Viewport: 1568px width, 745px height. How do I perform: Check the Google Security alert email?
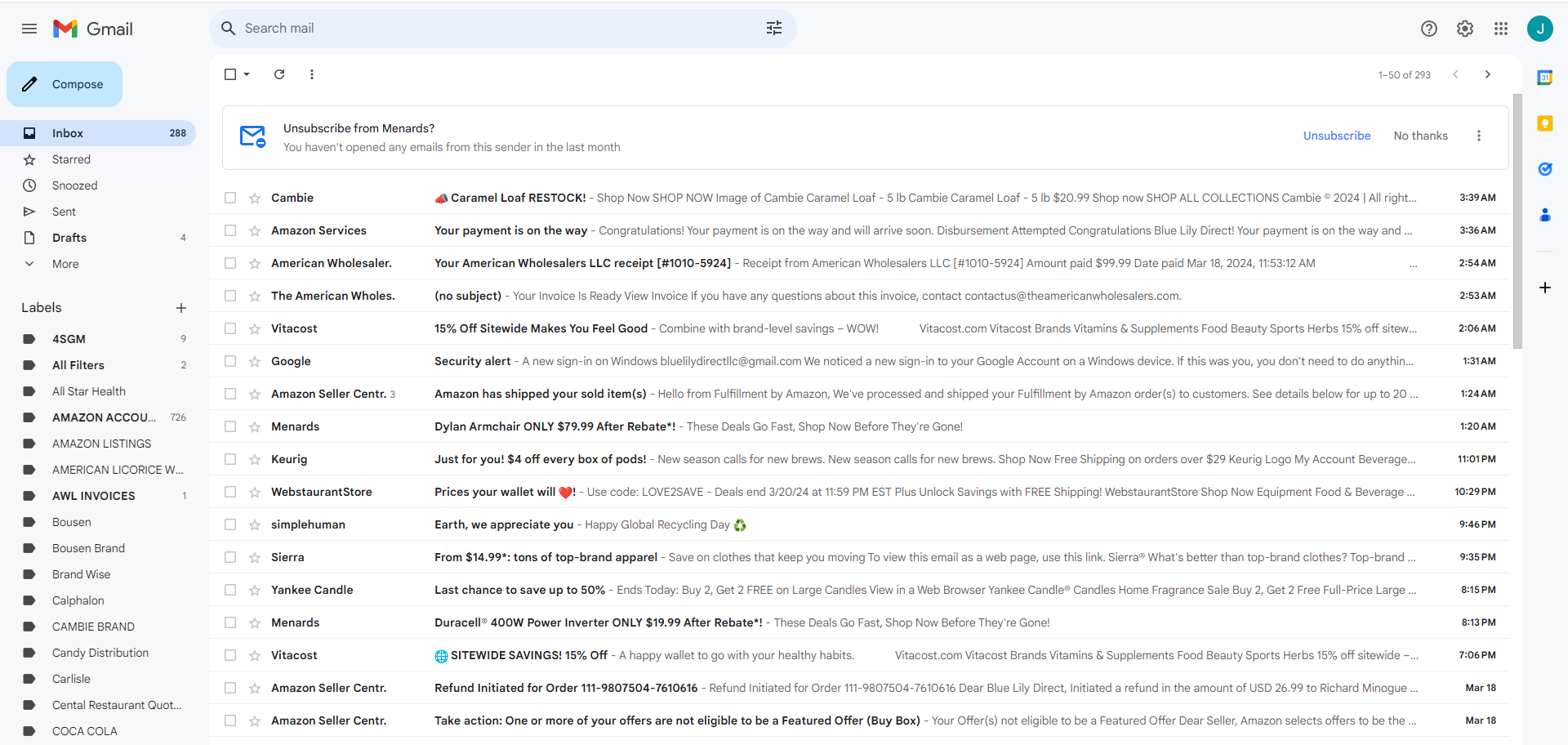click(230, 361)
